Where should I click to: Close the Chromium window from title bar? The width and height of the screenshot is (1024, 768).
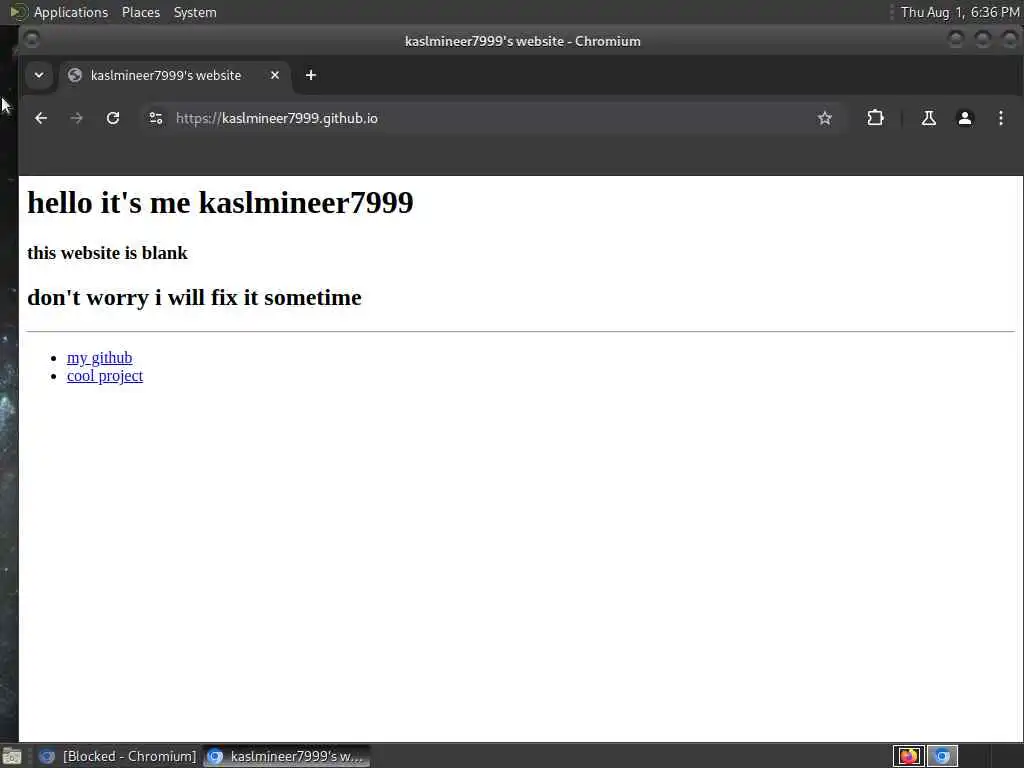point(1010,40)
